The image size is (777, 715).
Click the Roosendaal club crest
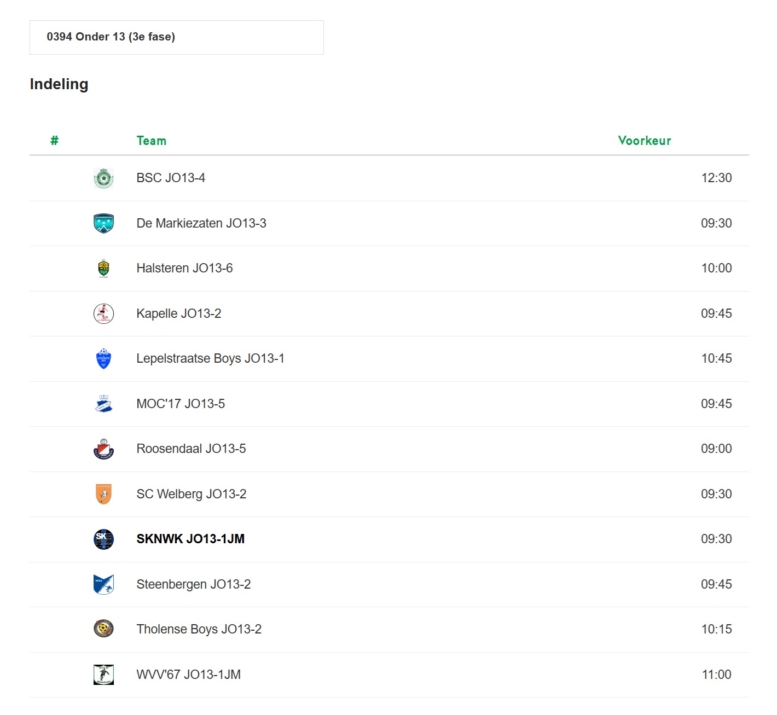(x=104, y=449)
